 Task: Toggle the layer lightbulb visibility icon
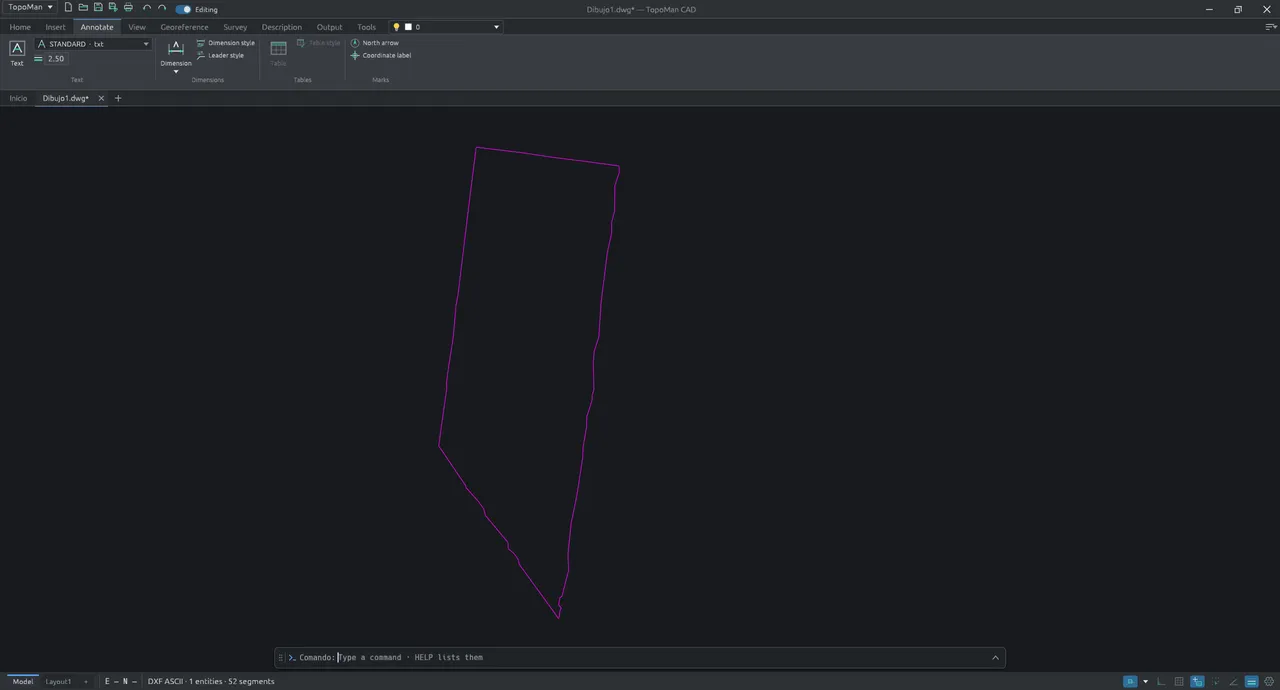(396, 27)
